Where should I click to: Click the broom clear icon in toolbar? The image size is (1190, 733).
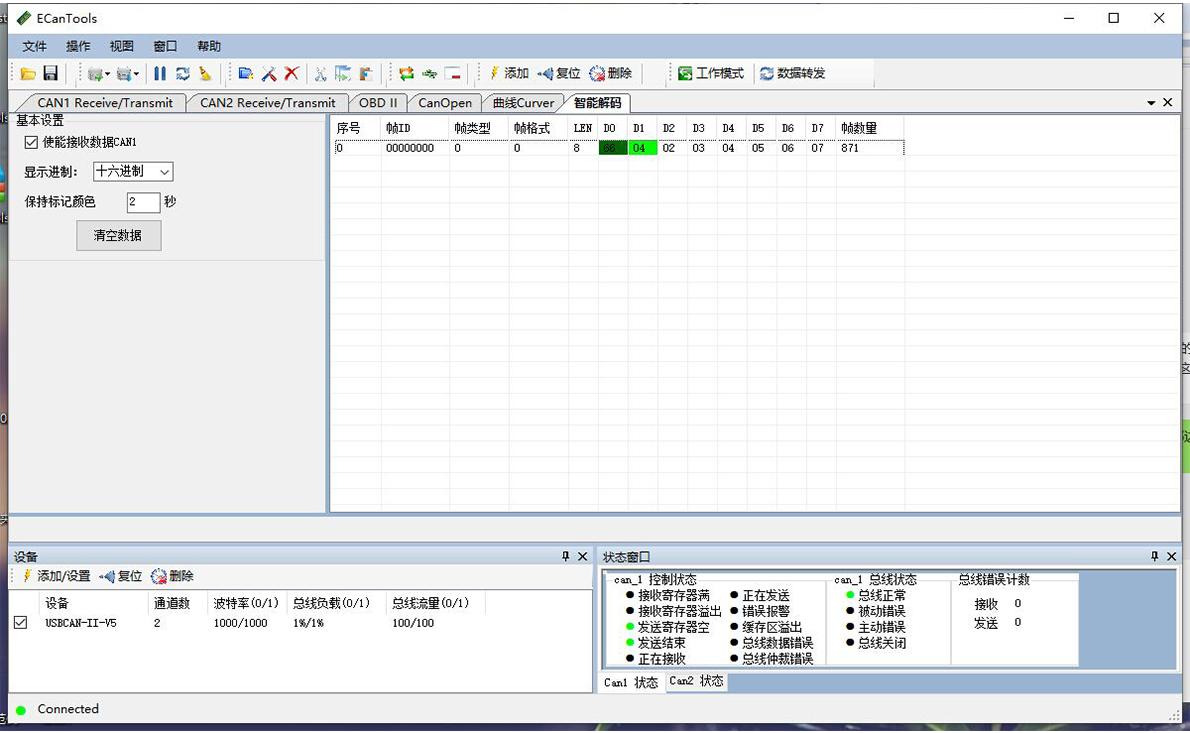tap(205, 74)
